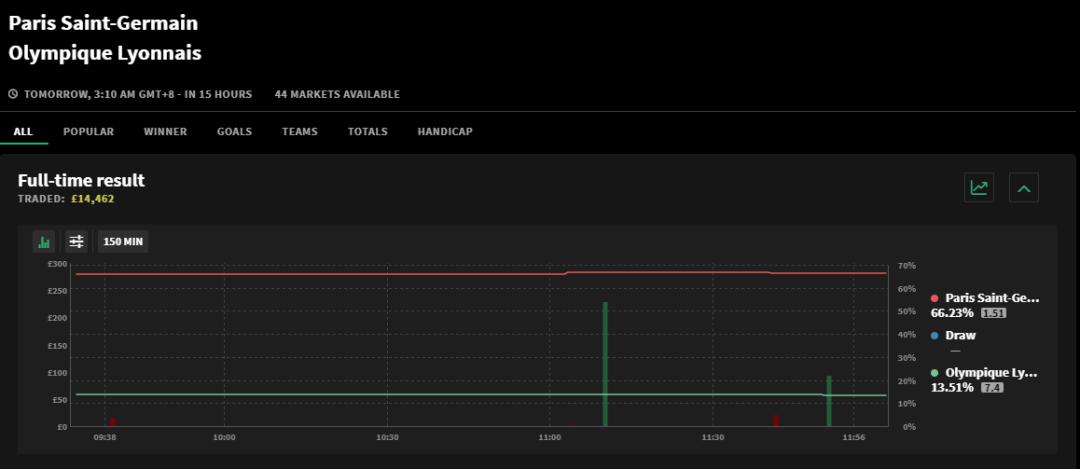This screenshot has width=1080, height=469.
Task: Go to the HANDICAP tab
Action: click(445, 132)
